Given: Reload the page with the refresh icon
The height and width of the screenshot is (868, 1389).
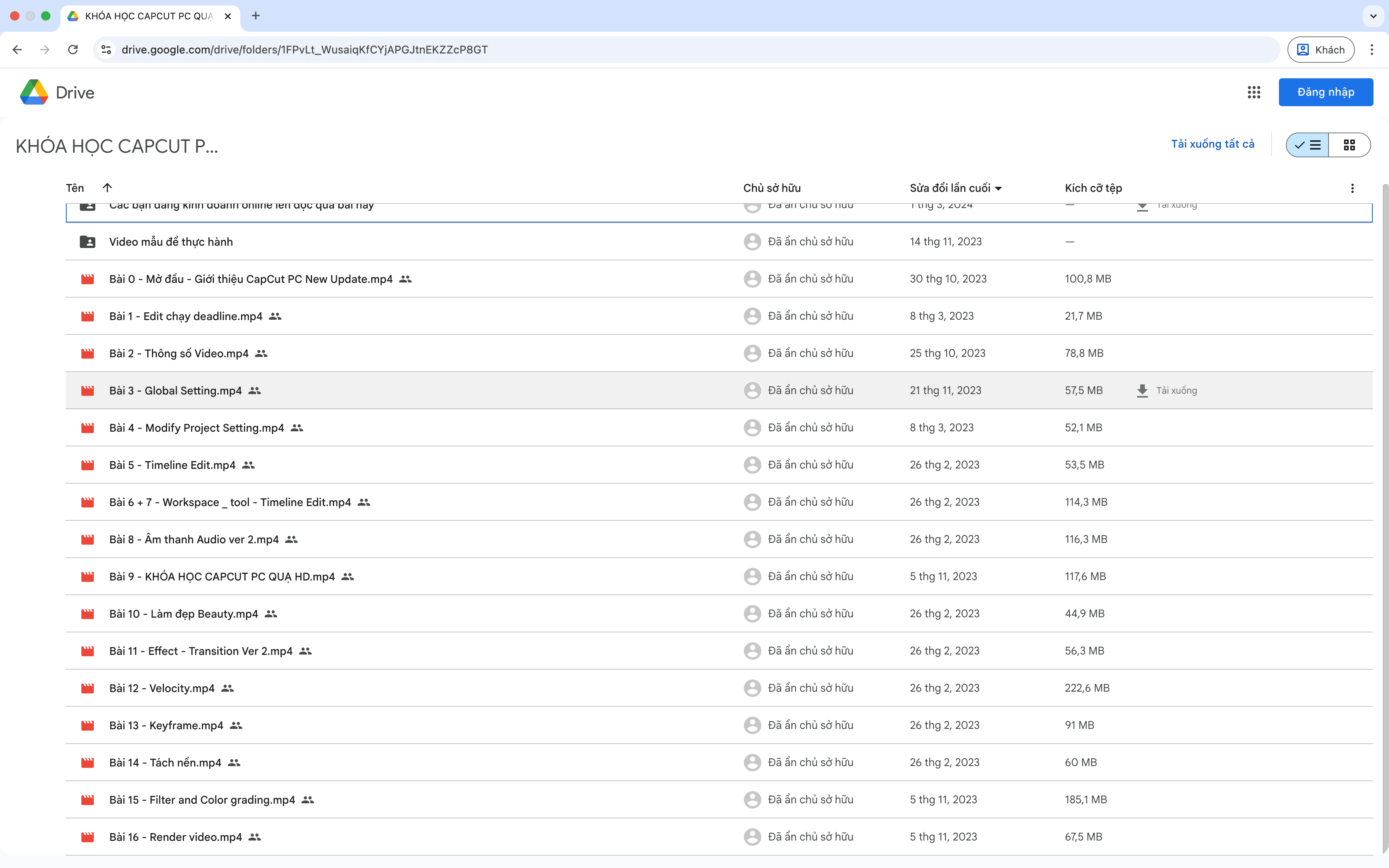Looking at the screenshot, I should pos(73,49).
